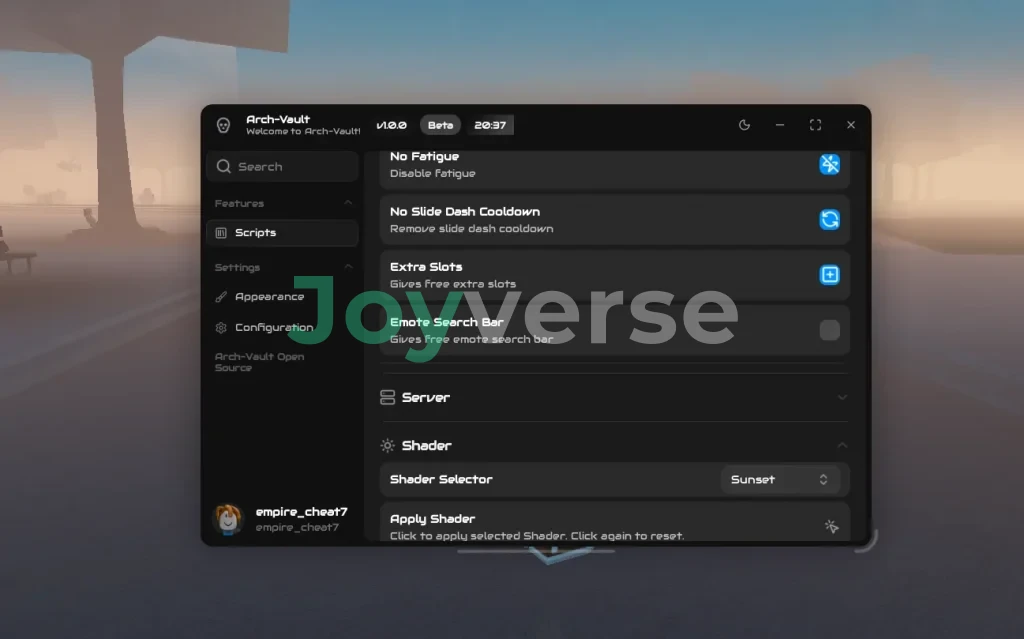
Task: Open the Shader Selector Sunset dropdown
Action: [x=780, y=479]
